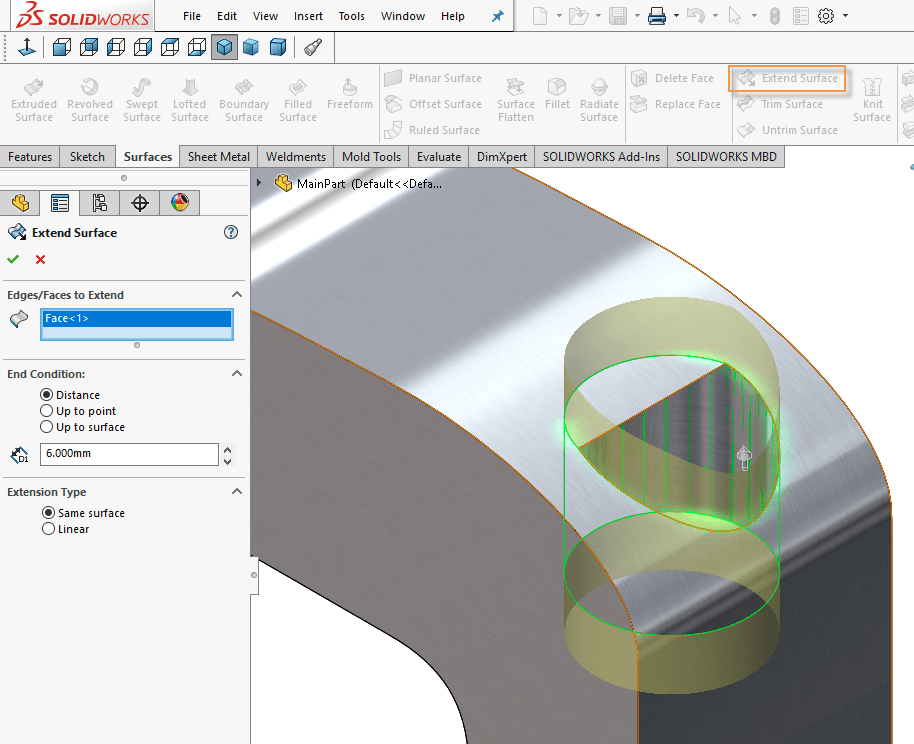Click the Print toolbar icon
The width and height of the screenshot is (914, 744).
657,16
